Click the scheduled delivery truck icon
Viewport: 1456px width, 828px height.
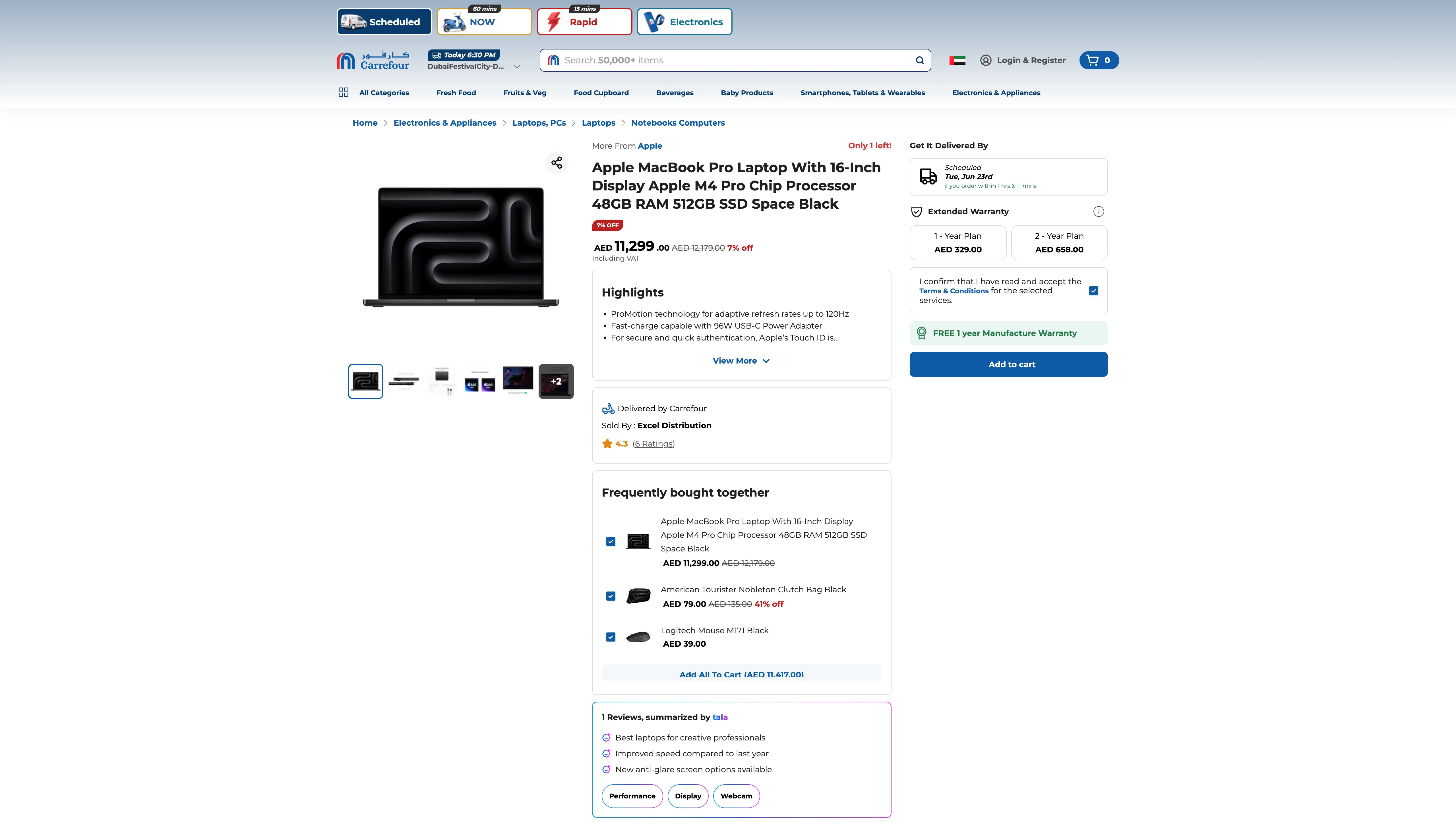point(928,176)
